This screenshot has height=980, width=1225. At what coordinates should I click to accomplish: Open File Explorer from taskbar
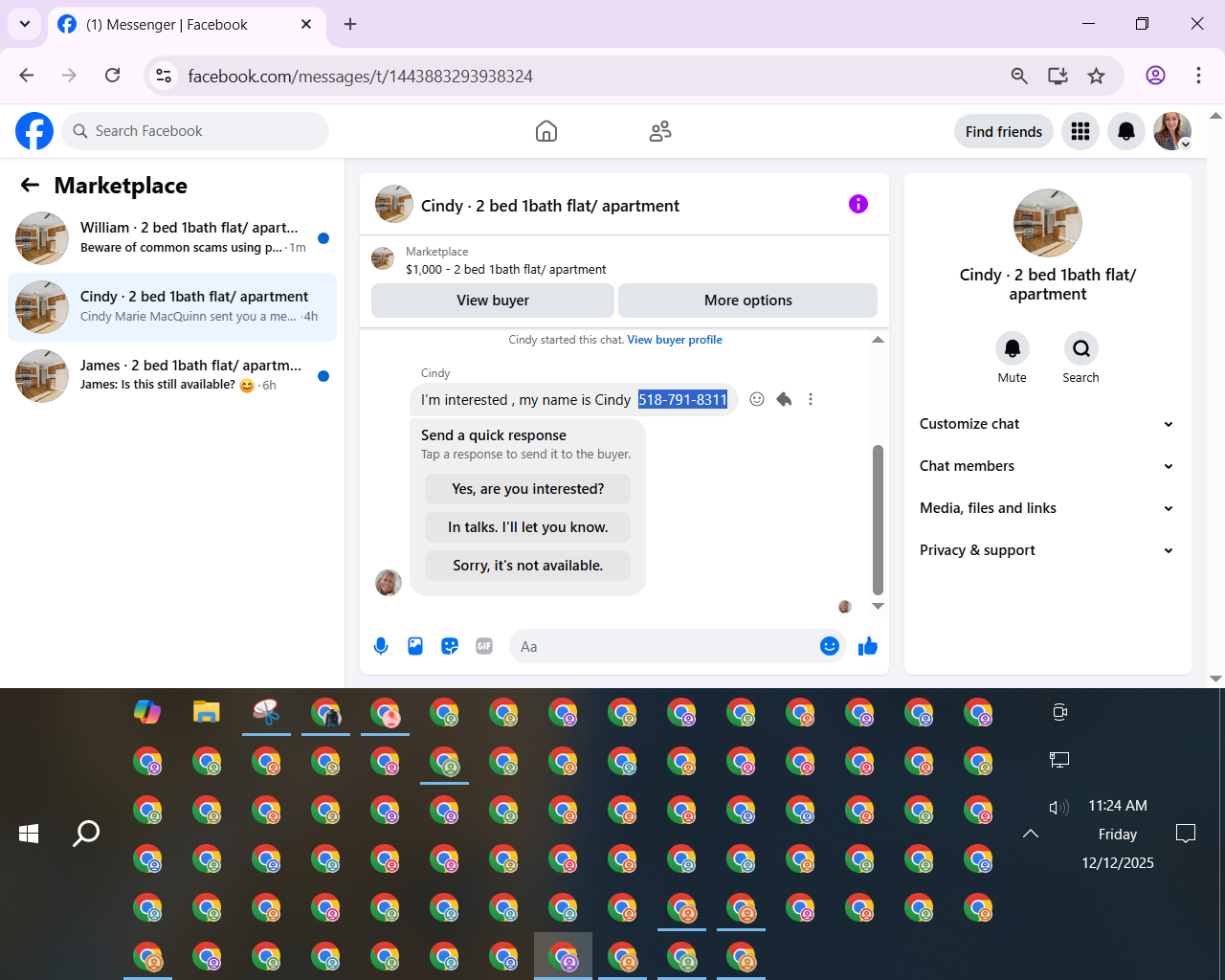click(207, 712)
